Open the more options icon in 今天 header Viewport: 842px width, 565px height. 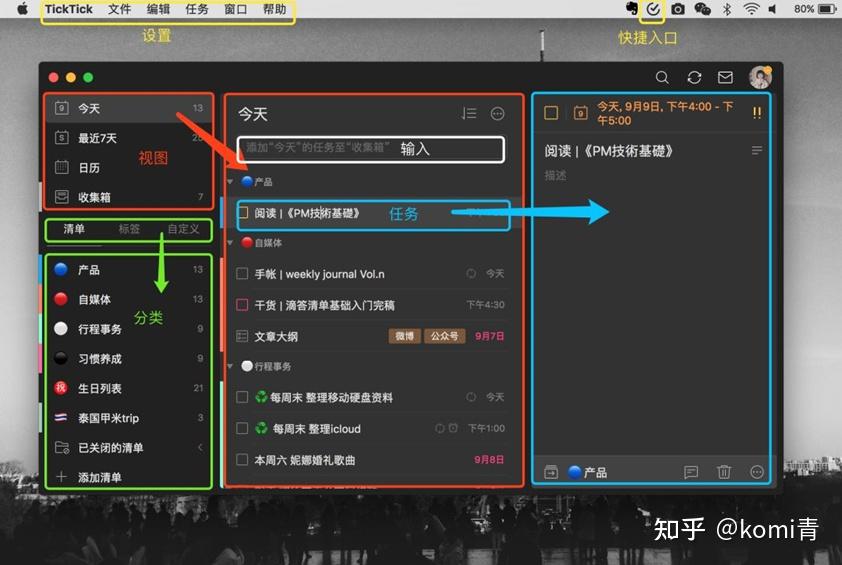tap(498, 113)
